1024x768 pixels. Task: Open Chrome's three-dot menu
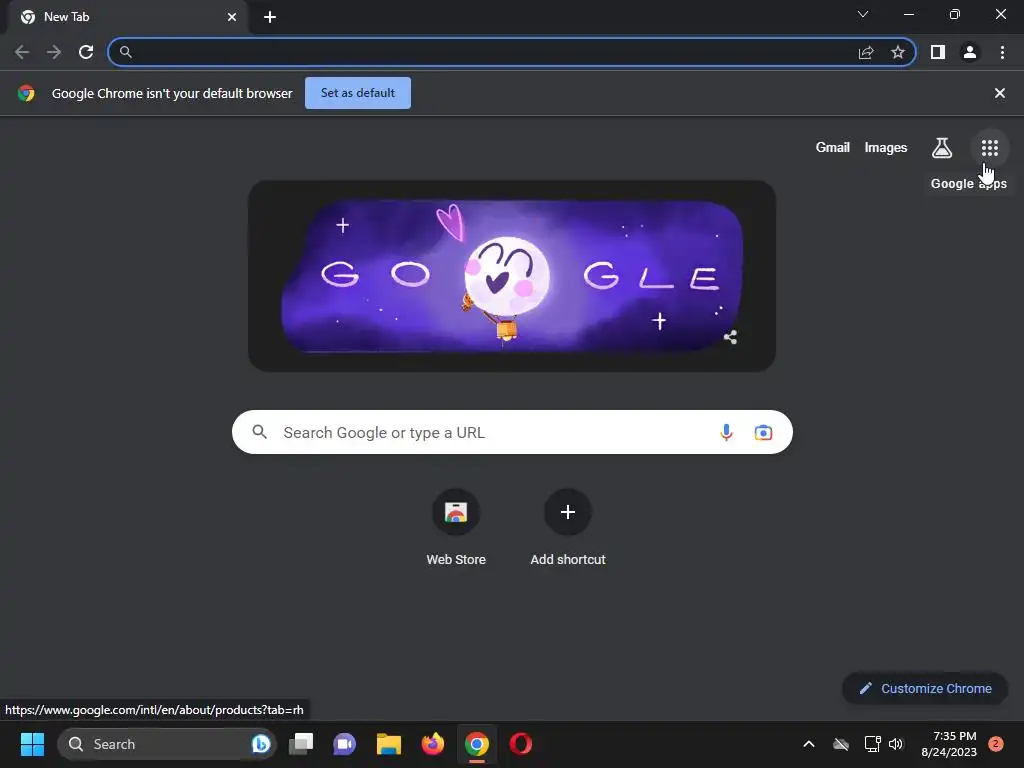pyautogui.click(x=1002, y=52)
